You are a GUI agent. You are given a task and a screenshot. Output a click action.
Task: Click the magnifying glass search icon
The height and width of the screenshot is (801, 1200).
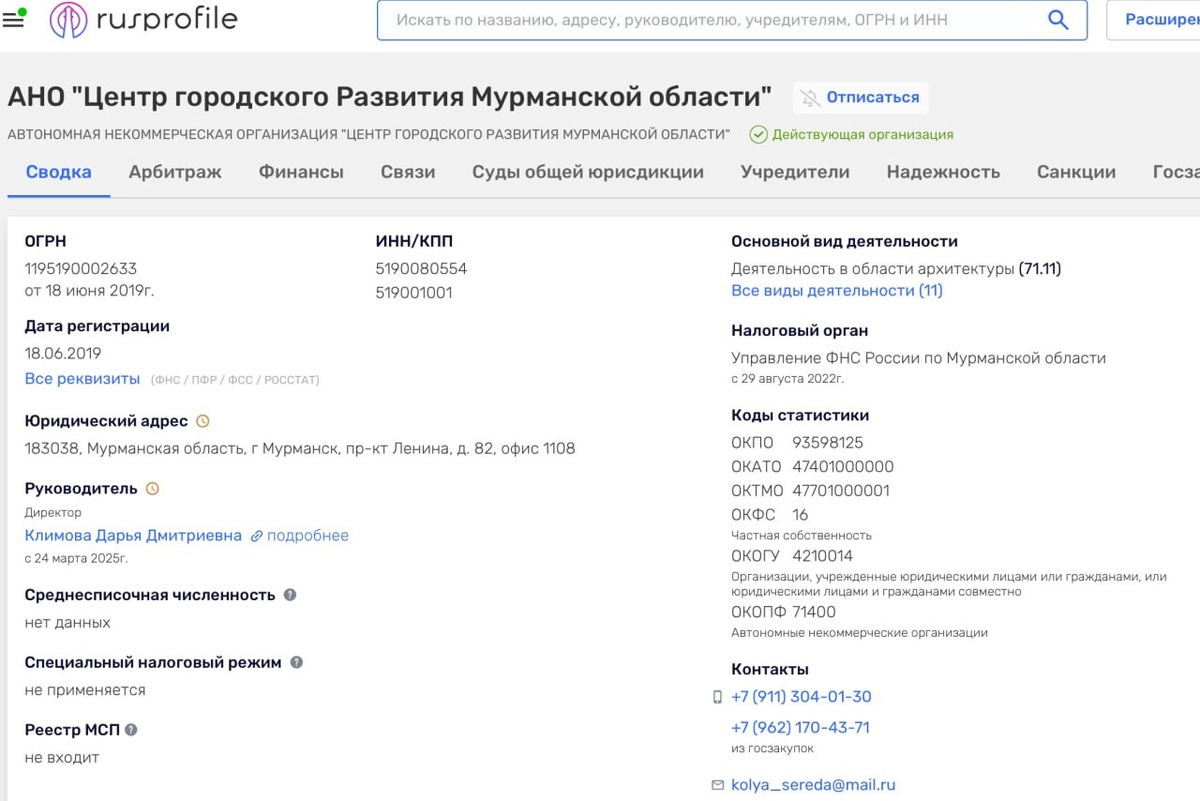(1058, 20)
